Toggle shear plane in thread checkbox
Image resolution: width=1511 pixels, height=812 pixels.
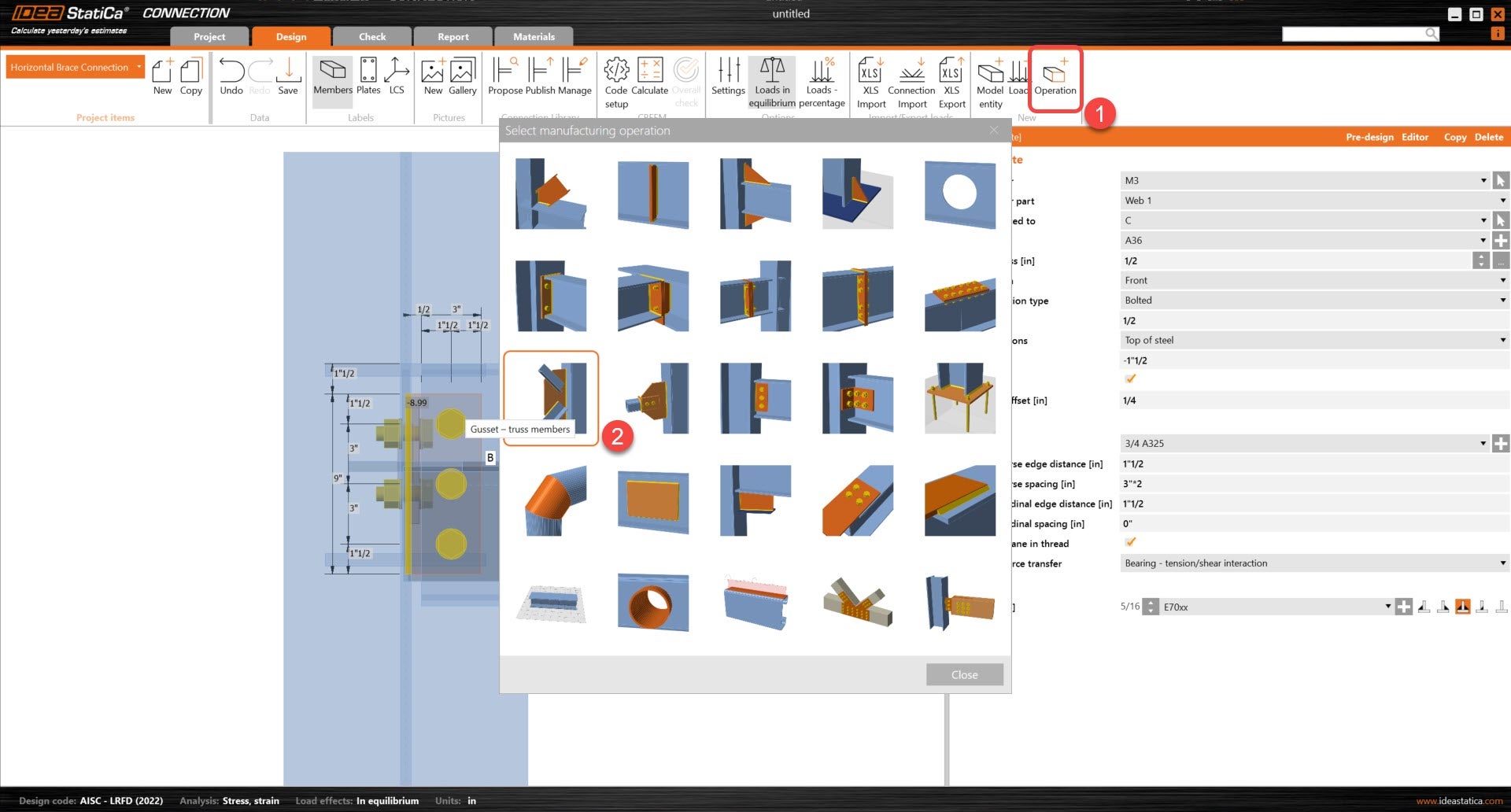click(1130, 542)
